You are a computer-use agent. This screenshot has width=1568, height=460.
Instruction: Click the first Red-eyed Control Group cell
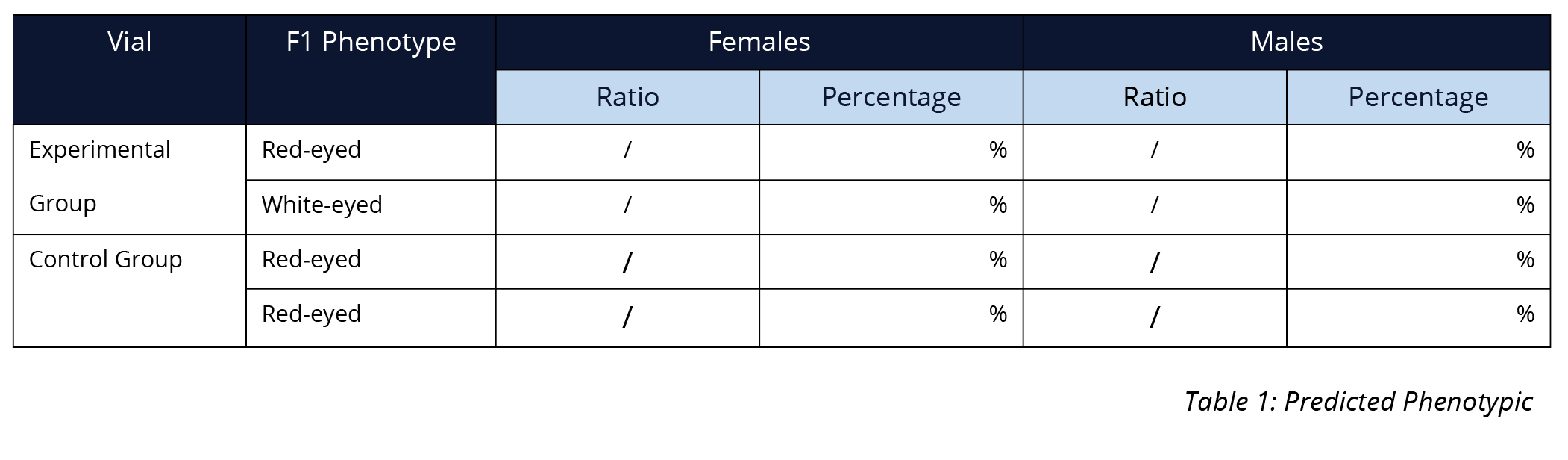click(371, 261)
